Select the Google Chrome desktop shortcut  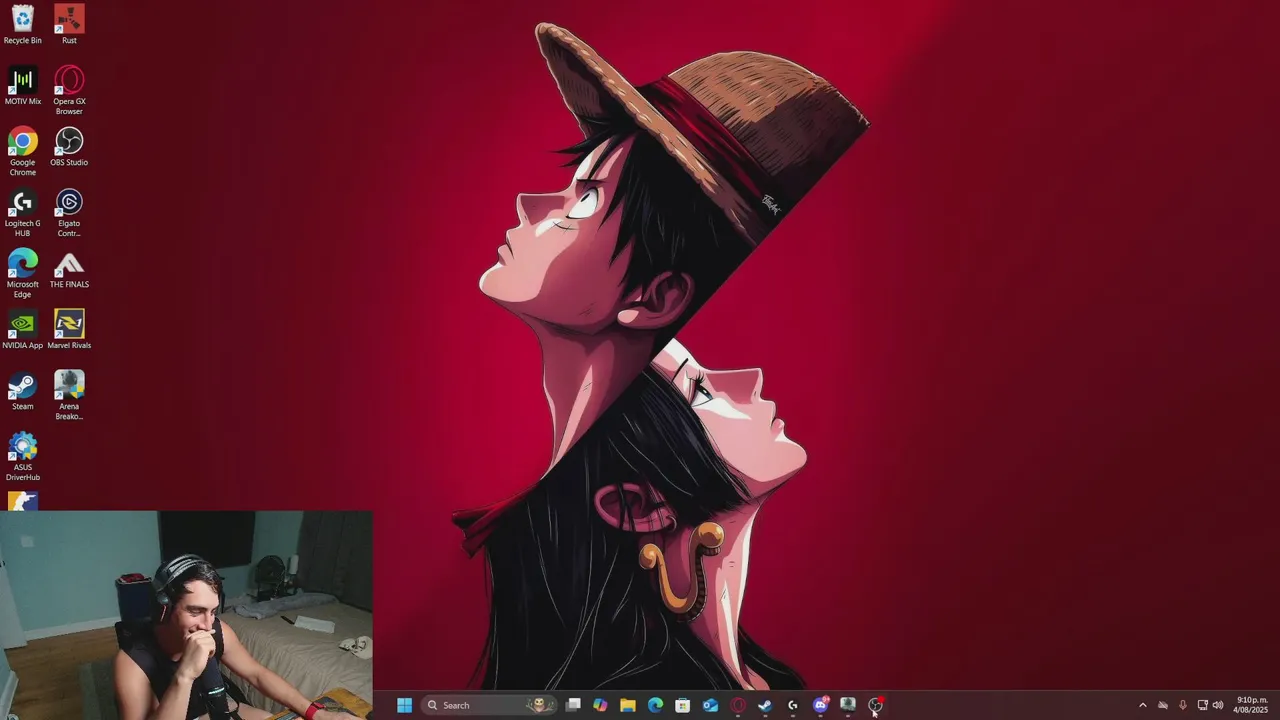click(22, 152)
